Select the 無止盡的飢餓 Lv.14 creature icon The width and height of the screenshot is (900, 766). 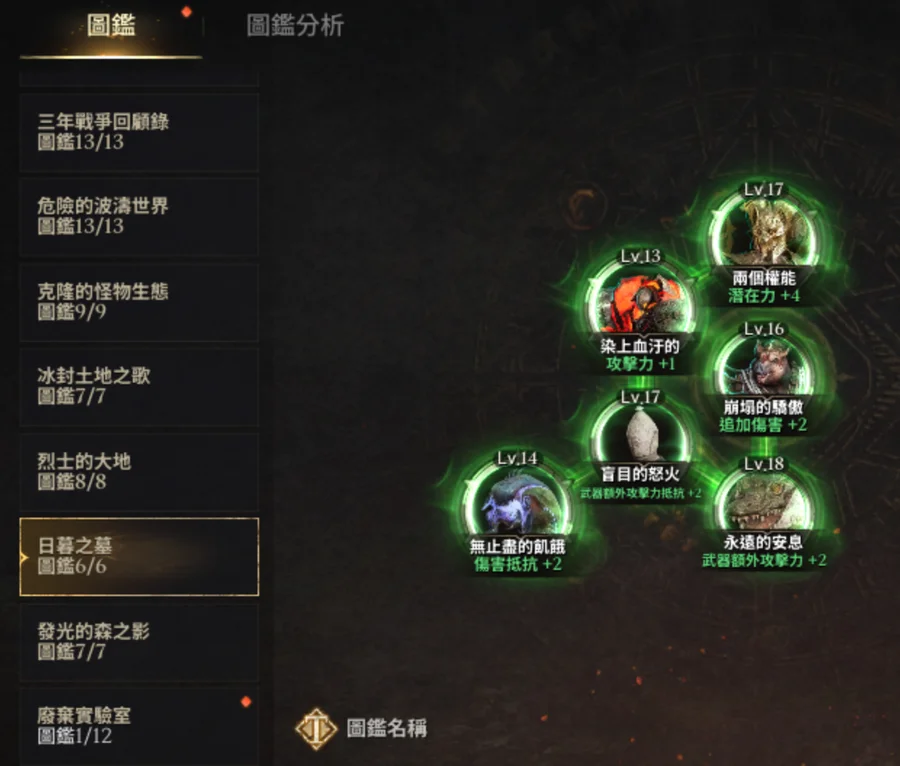(x=518, y=500)
